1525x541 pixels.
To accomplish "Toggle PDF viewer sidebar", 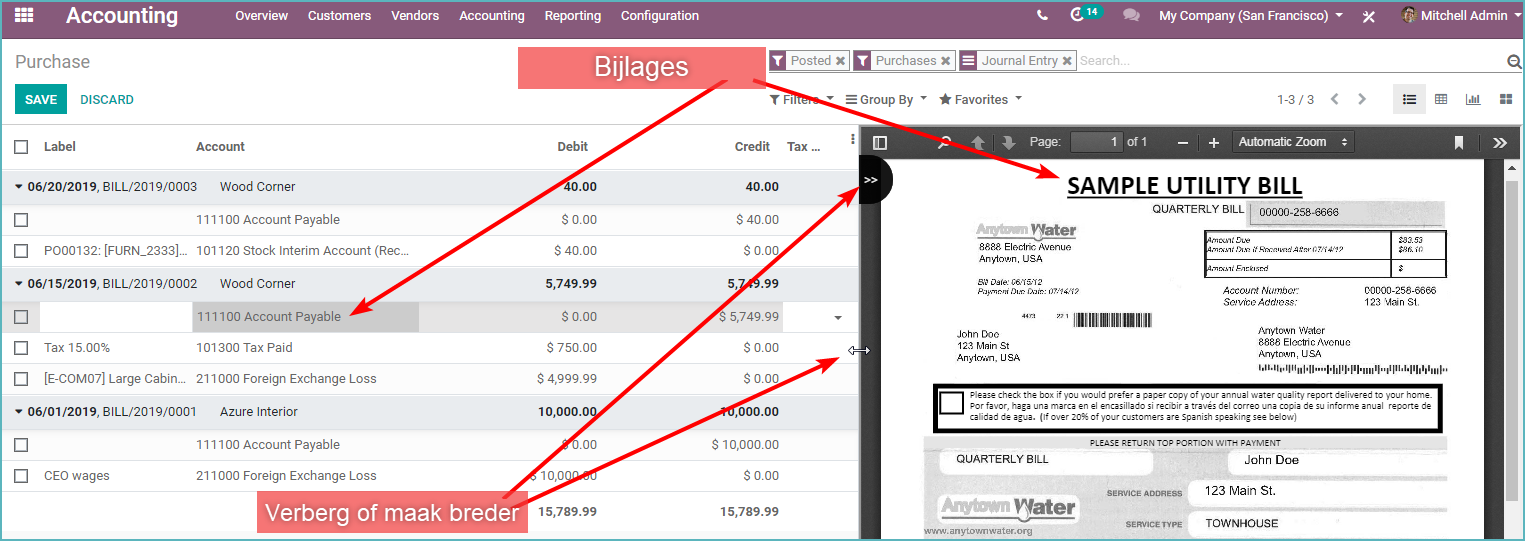I will point(880,143).
